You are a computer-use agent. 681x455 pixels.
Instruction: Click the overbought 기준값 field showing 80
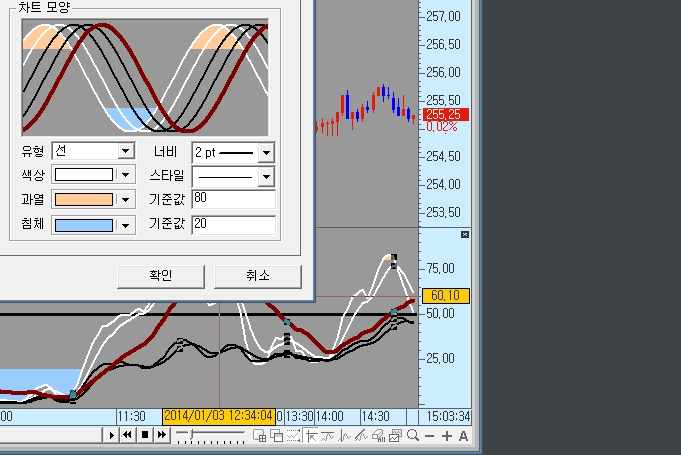pos(233,199)
